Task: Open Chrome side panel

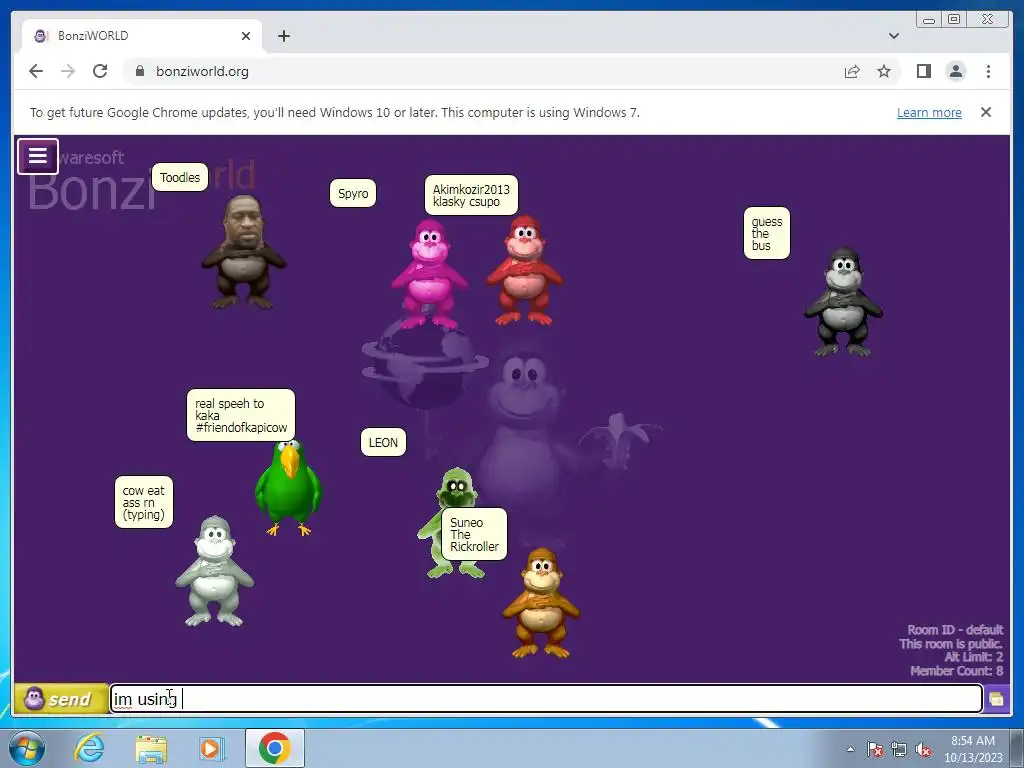Action: pyautogui.click(x=924, y=71)
